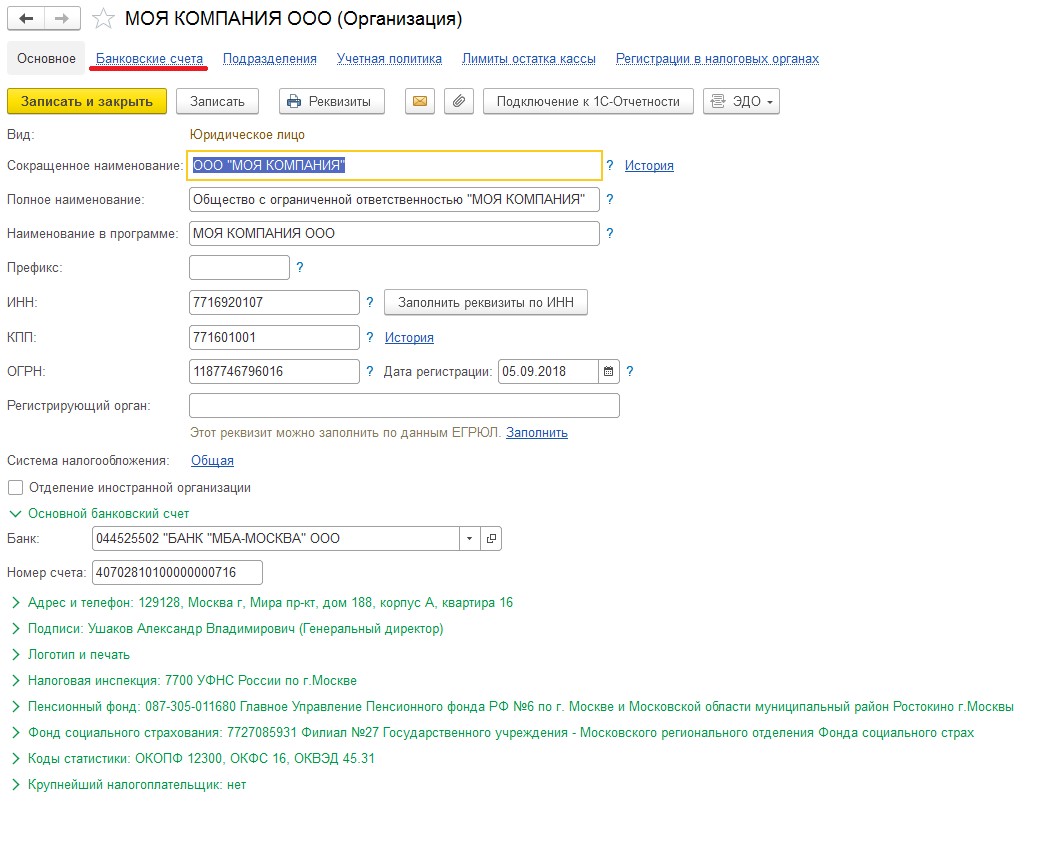Open the Общая taxation system link

pyautogui.click(x=212, y=461)
